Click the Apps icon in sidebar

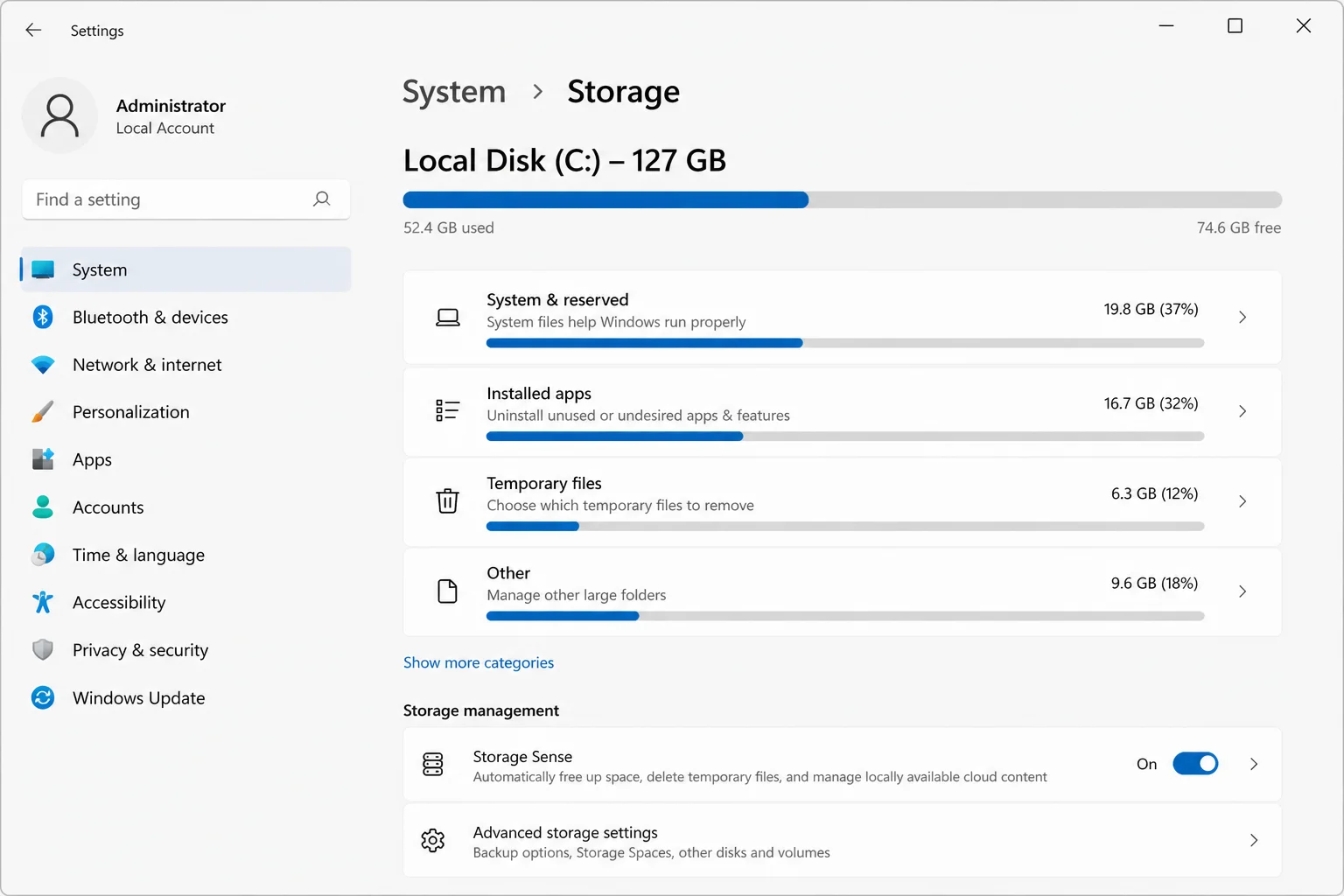click(43, 459)
